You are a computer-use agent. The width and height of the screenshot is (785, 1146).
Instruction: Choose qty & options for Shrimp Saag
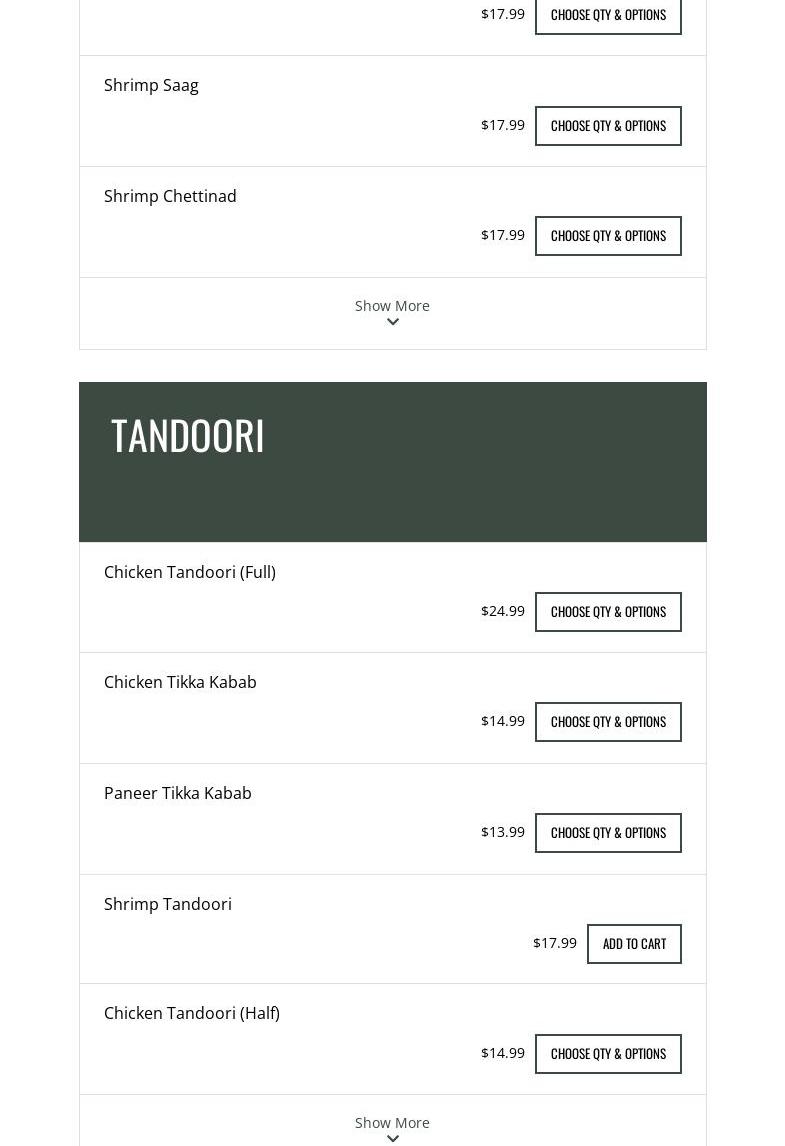pos(608,126)
